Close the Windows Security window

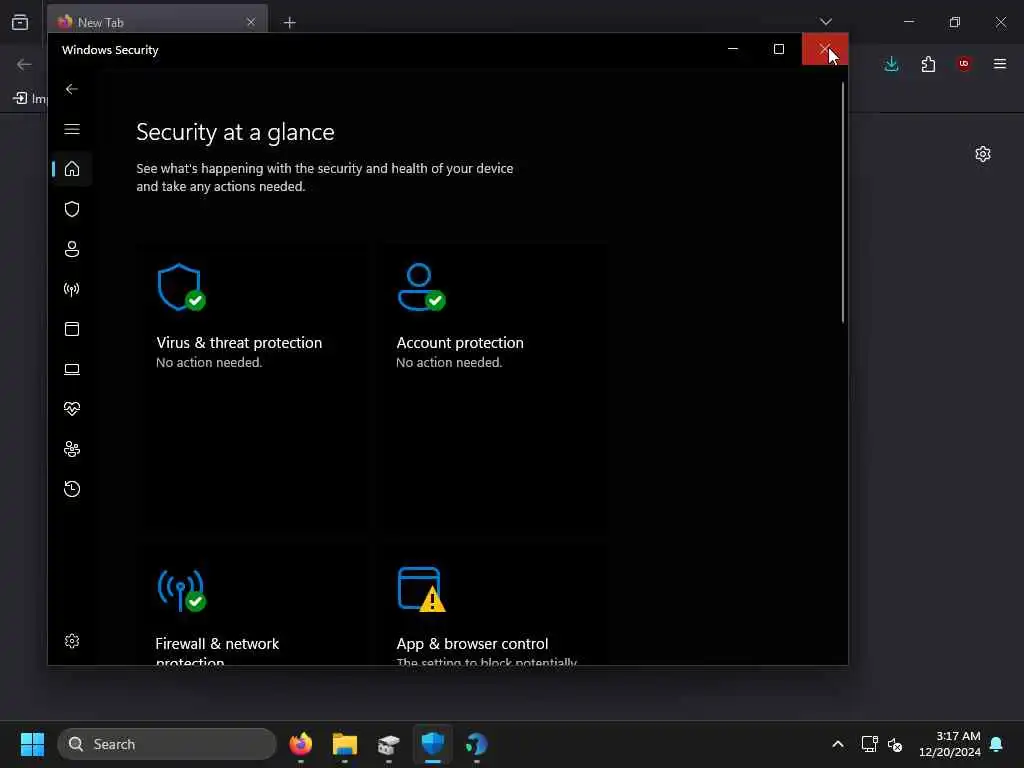825,49
